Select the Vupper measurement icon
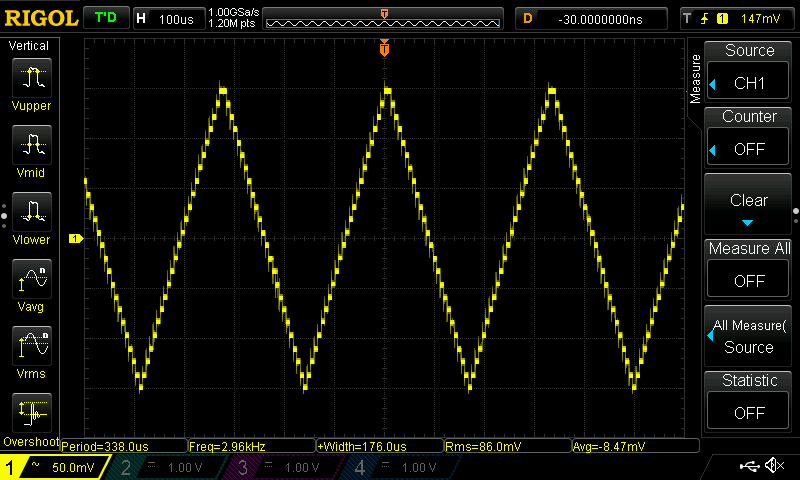This screenshot has width=800, height=480. coord(32,78)
